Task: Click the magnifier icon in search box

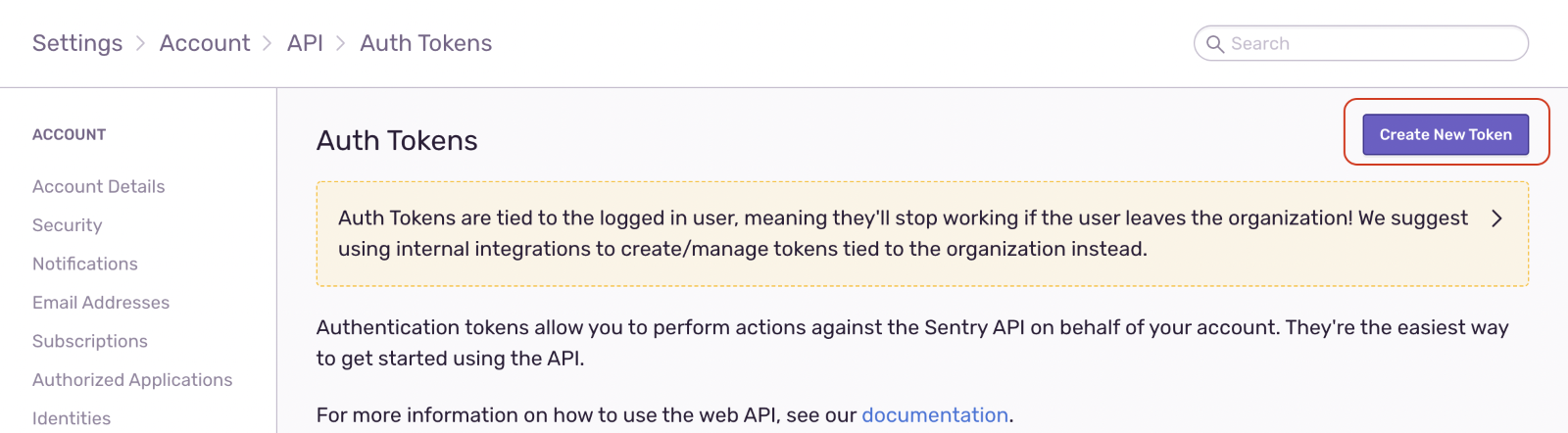Action: point(1215,44)
